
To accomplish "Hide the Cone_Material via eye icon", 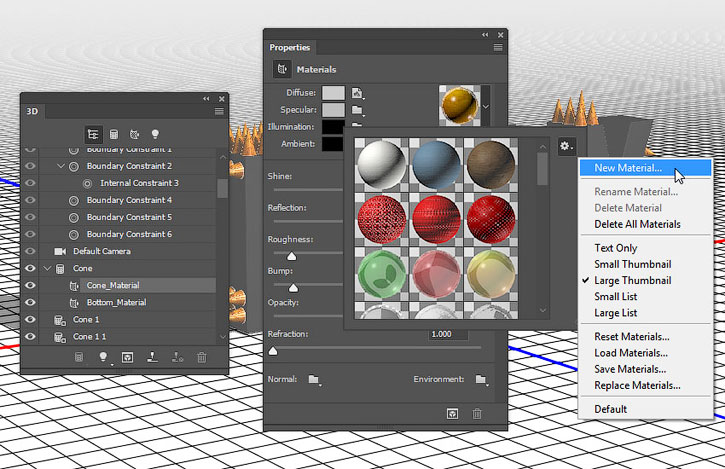I will point(30,285).
